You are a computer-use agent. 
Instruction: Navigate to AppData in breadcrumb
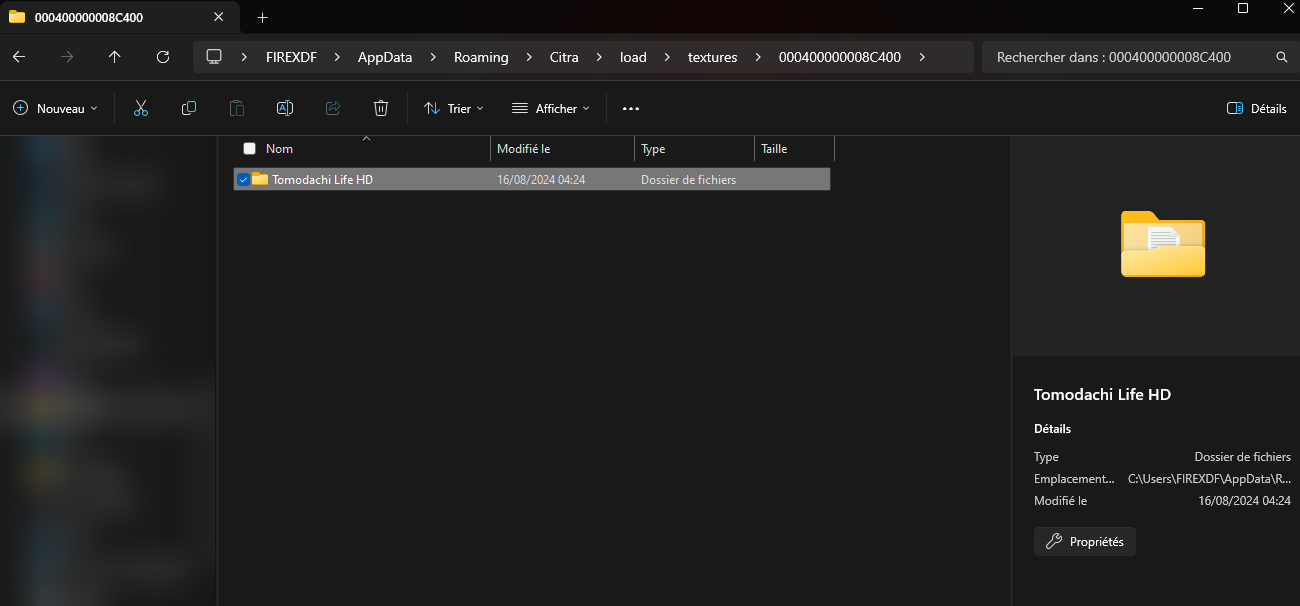385,57
